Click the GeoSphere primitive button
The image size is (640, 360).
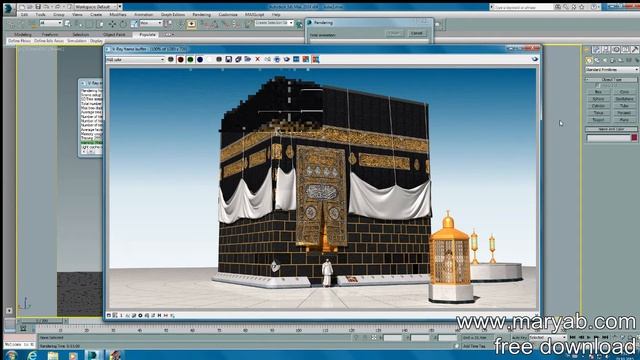[624, 99]
